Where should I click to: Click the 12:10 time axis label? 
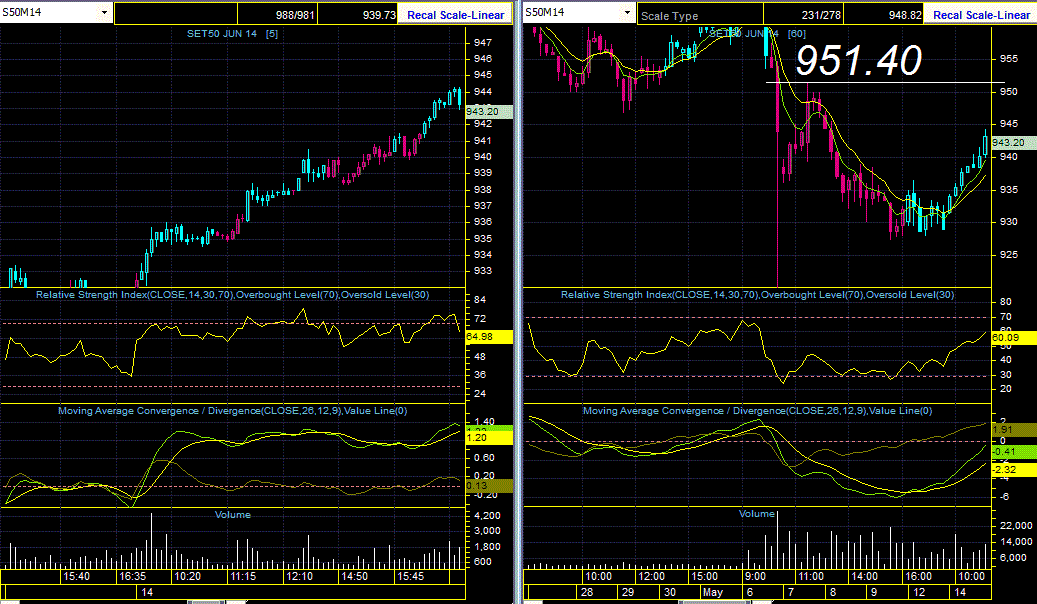[300, 576]
